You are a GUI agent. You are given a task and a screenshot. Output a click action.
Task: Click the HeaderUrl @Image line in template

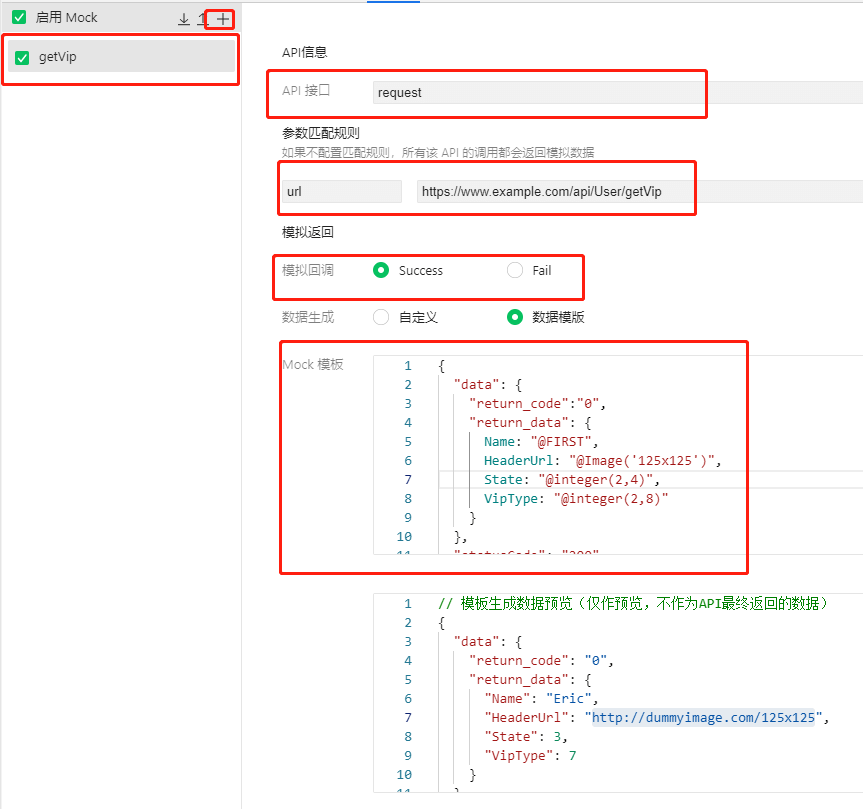[602, 461]
